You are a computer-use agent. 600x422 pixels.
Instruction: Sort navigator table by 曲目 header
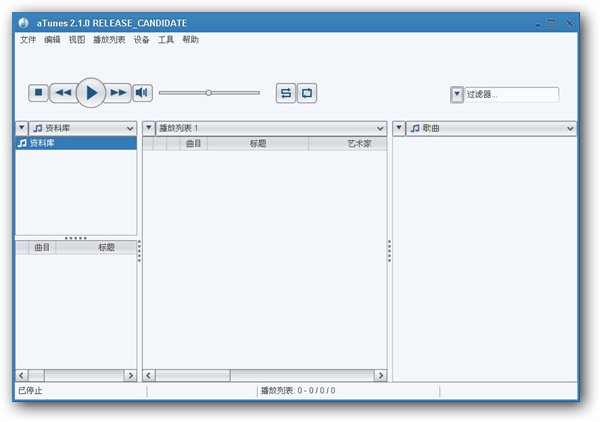[42, 248]
